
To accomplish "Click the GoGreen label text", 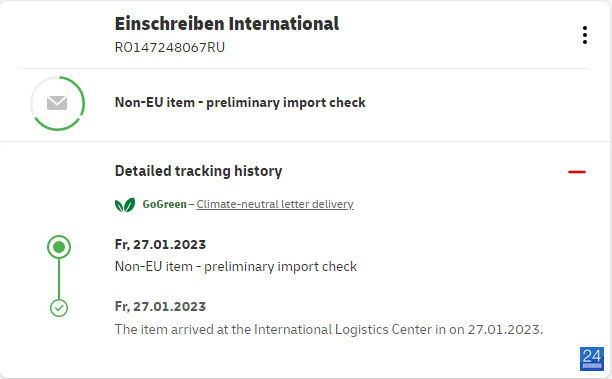I will (164, 204).
